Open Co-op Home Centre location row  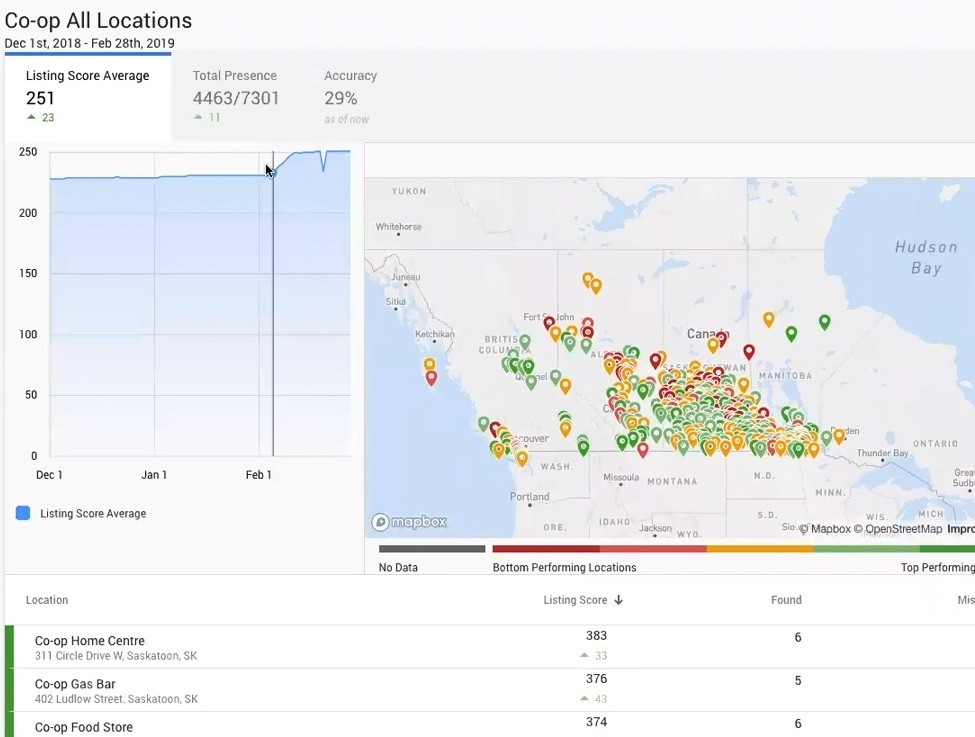(490, 647)
